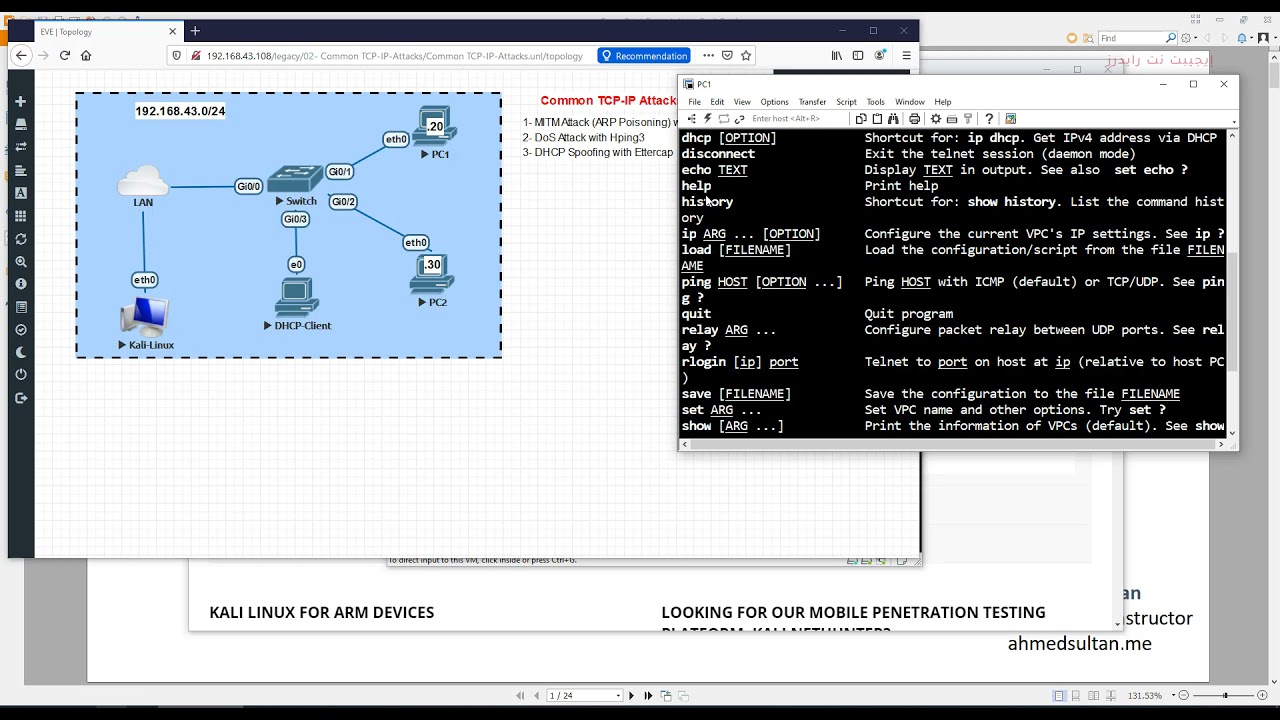
Task: Toggle Firefox sidebar view icon
Action: click(x=858, y=56)
